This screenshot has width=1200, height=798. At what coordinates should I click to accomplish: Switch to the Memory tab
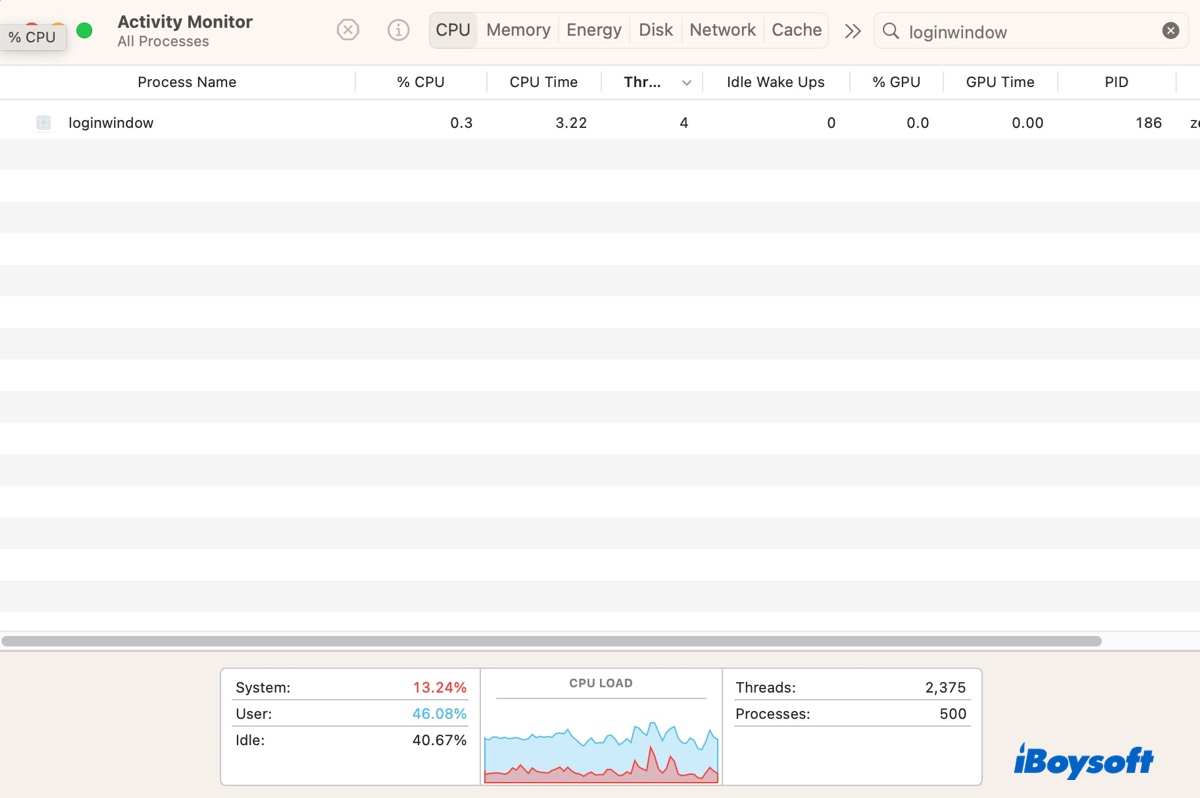tap(518, 30)
